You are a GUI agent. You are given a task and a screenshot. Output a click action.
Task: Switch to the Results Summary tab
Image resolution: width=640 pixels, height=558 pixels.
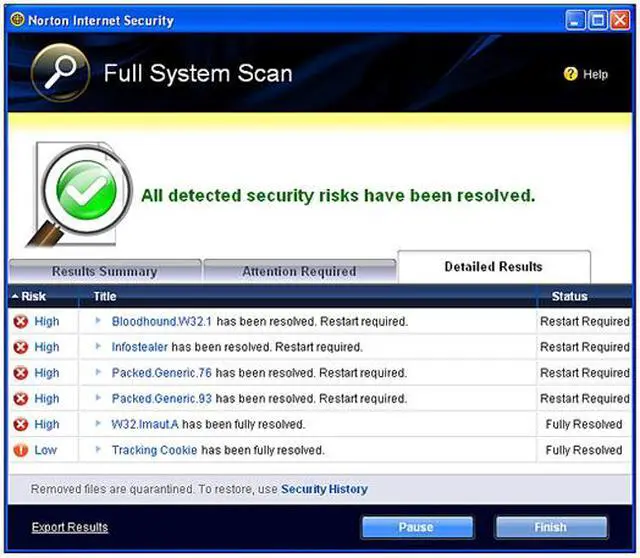point(104,271)
